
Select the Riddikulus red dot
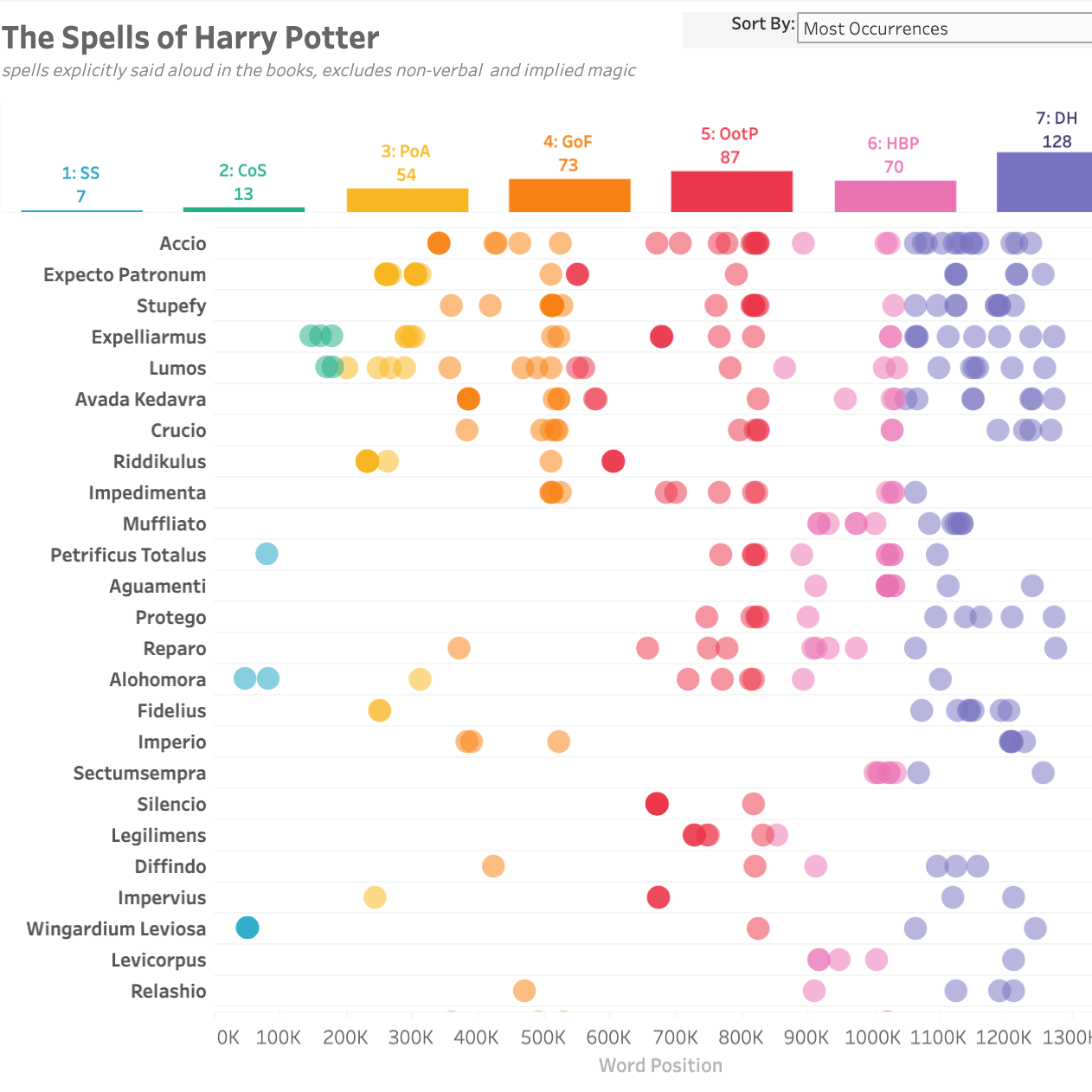click(613, 461)
